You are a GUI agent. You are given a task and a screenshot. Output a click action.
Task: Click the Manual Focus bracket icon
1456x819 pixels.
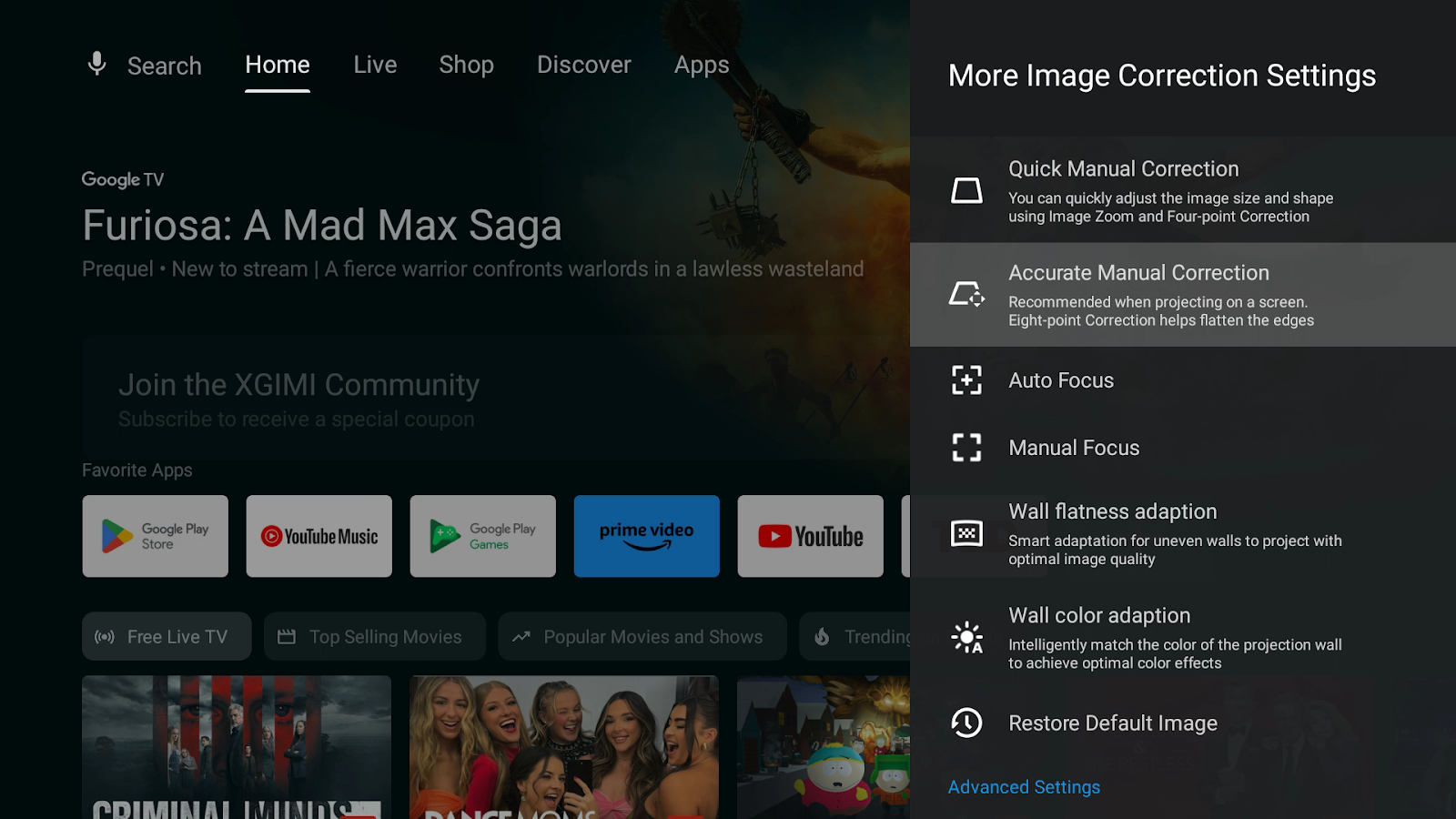click(x=966, y=448)
